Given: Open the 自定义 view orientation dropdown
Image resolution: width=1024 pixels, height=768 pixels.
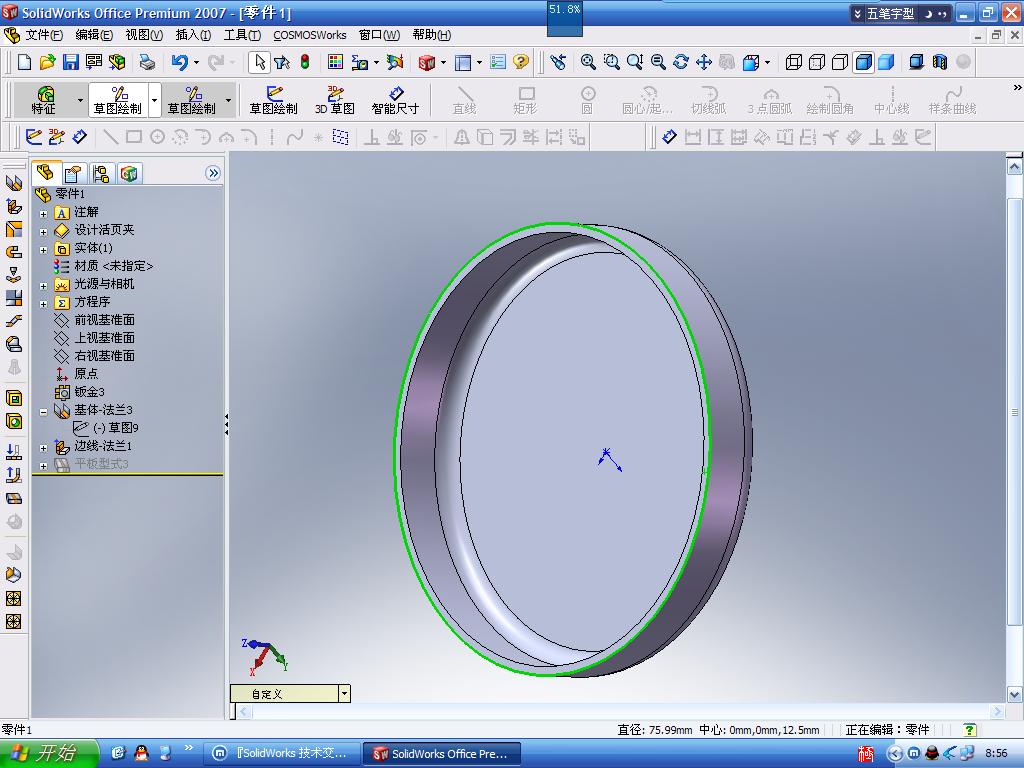Looking at the screenshot, I should (344, 694).
